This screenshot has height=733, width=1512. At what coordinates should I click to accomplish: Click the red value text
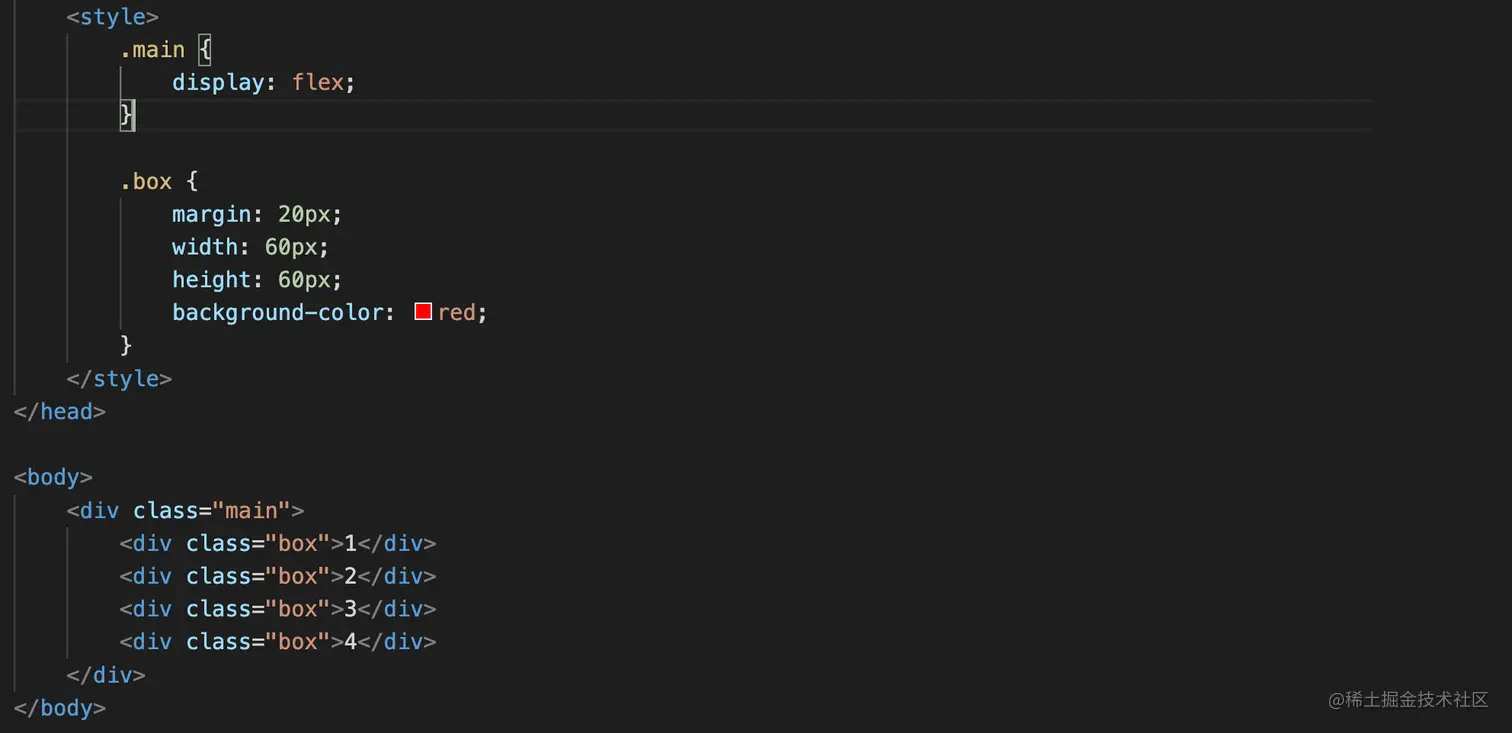point(456,313)
